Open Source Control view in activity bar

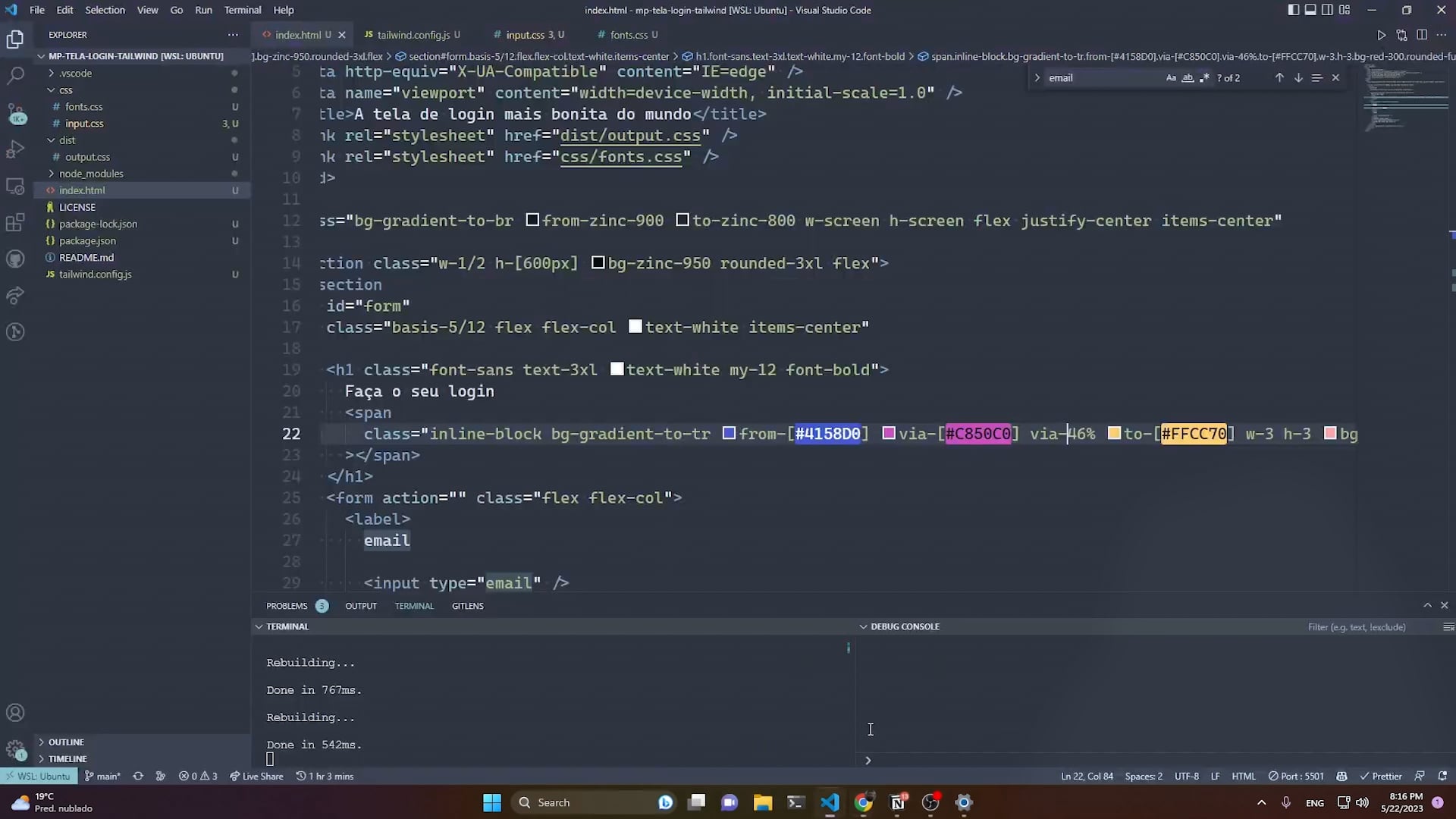[15, 112]
